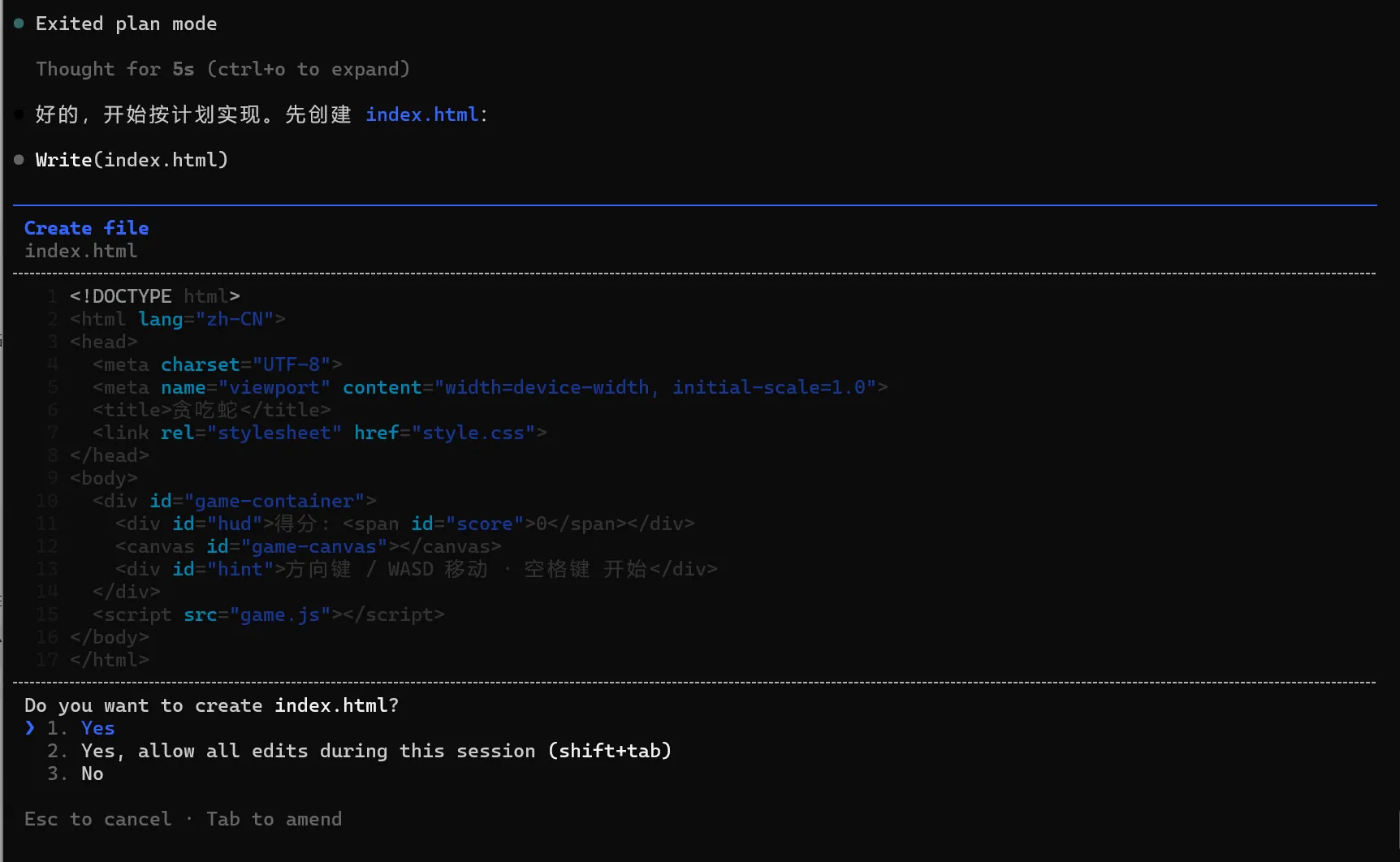Screen dimensions: 1400x862
Task: Click the index.html filename under Create file
Action: [x=80, y=251]
